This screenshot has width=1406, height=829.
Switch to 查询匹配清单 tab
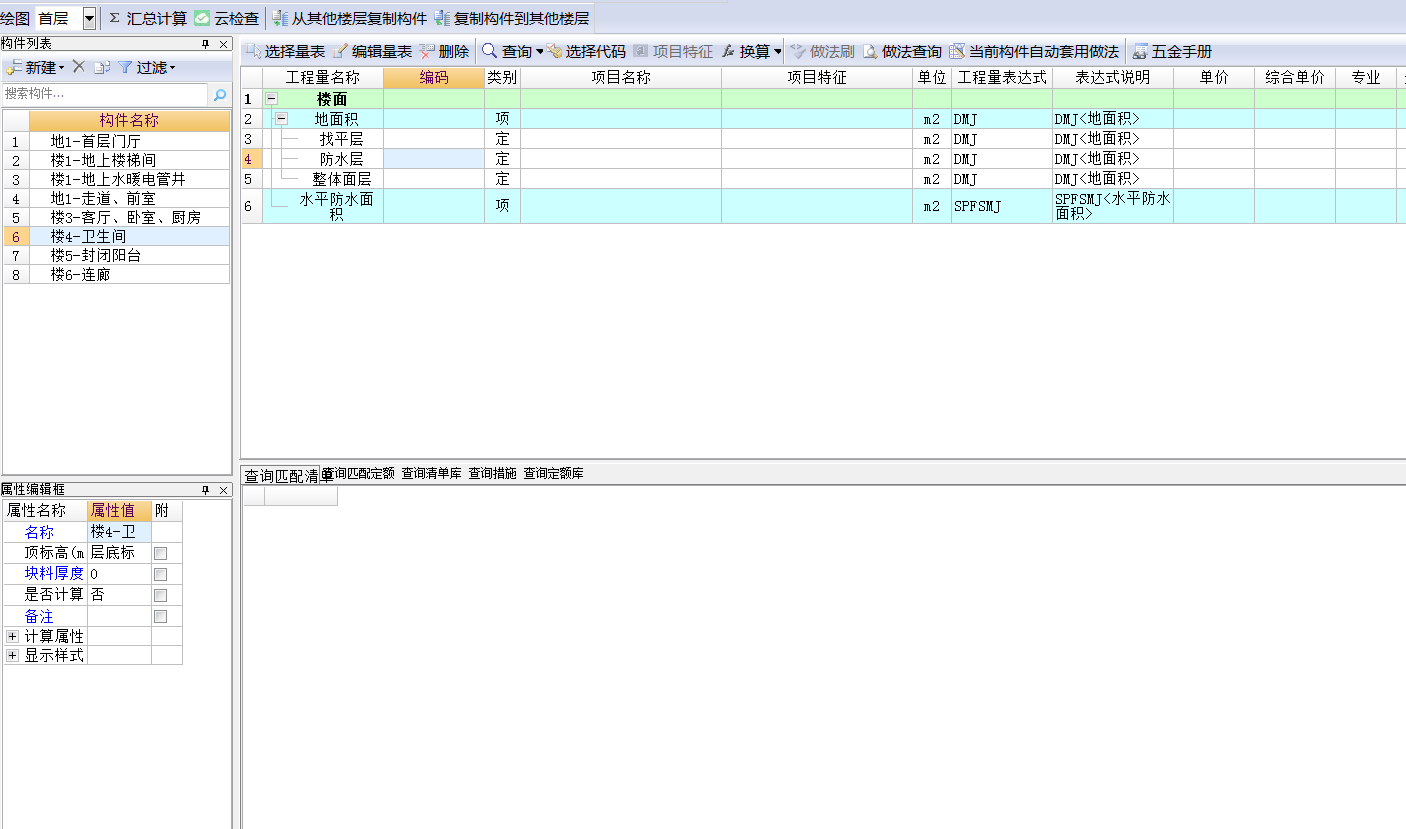point(283,475)
